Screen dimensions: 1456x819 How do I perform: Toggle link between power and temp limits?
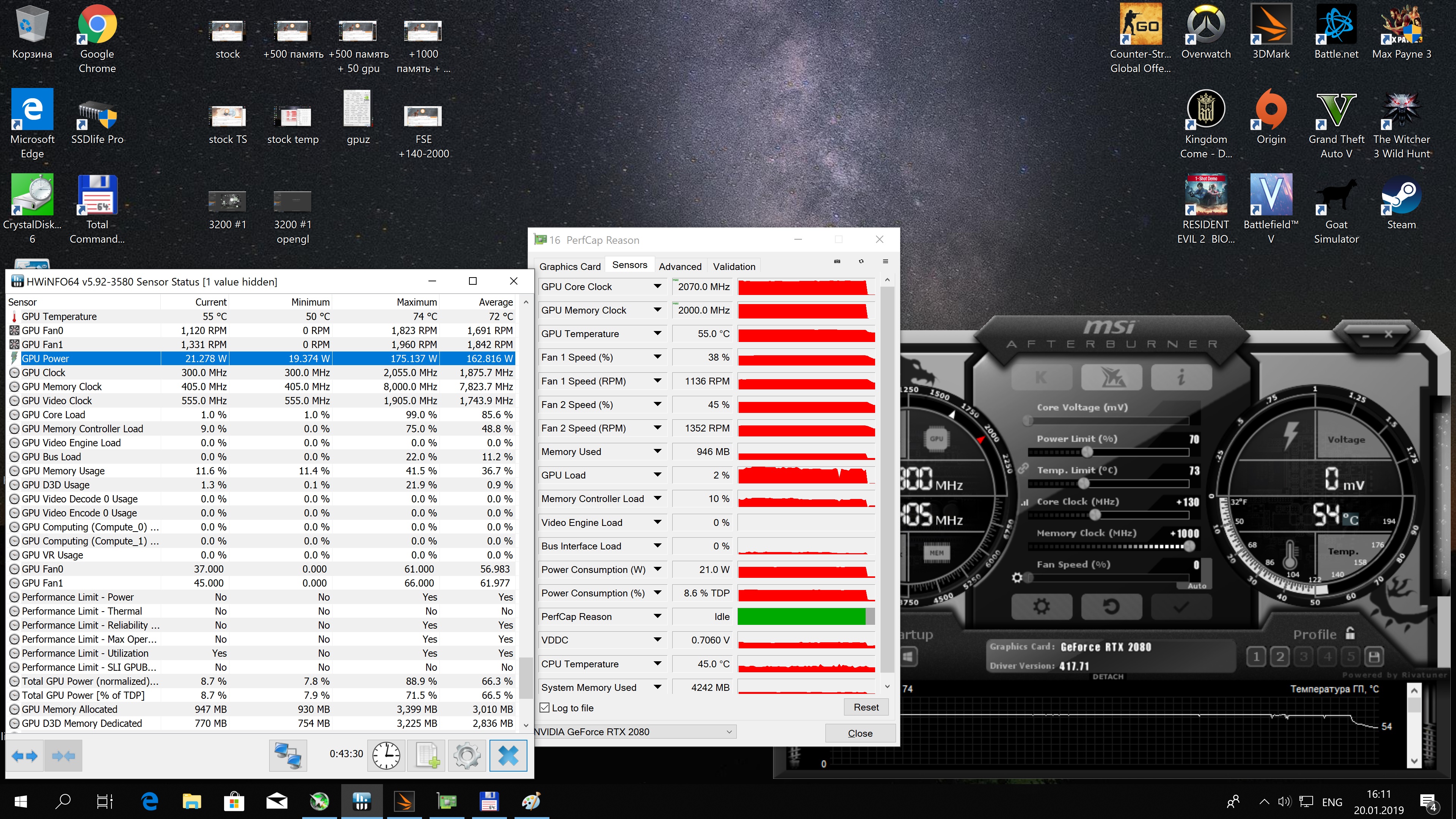[1023, 469]
